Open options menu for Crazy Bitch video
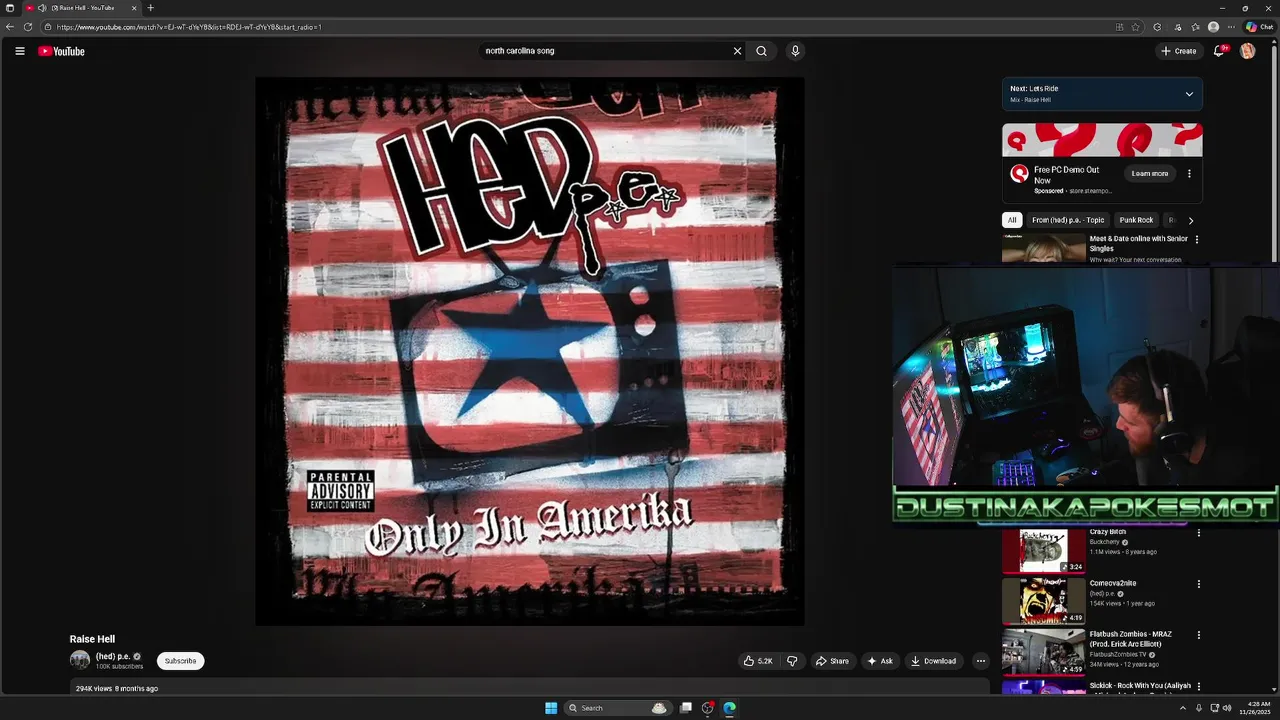 [1198, 533]
